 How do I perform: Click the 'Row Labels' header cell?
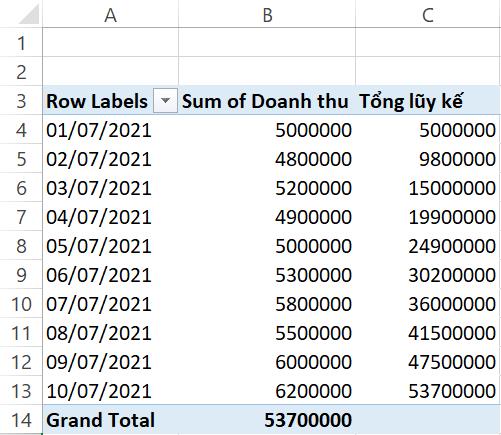point(110,101)
